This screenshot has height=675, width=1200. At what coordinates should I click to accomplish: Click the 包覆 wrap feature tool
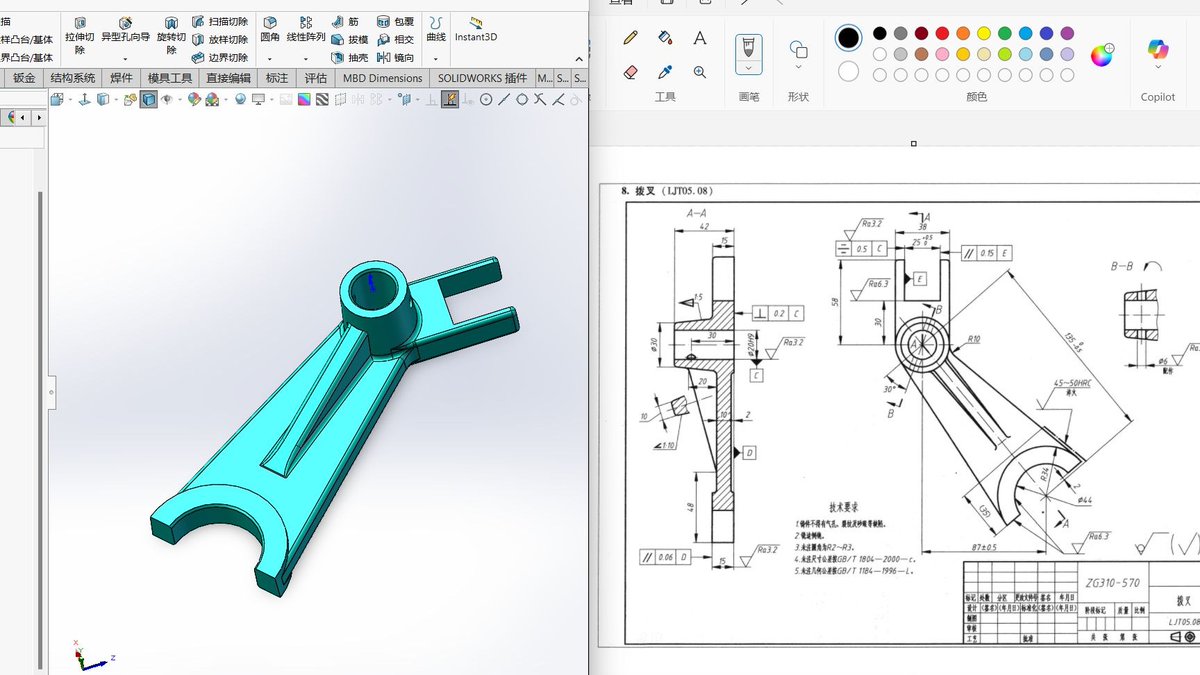(x=395, y=21)
